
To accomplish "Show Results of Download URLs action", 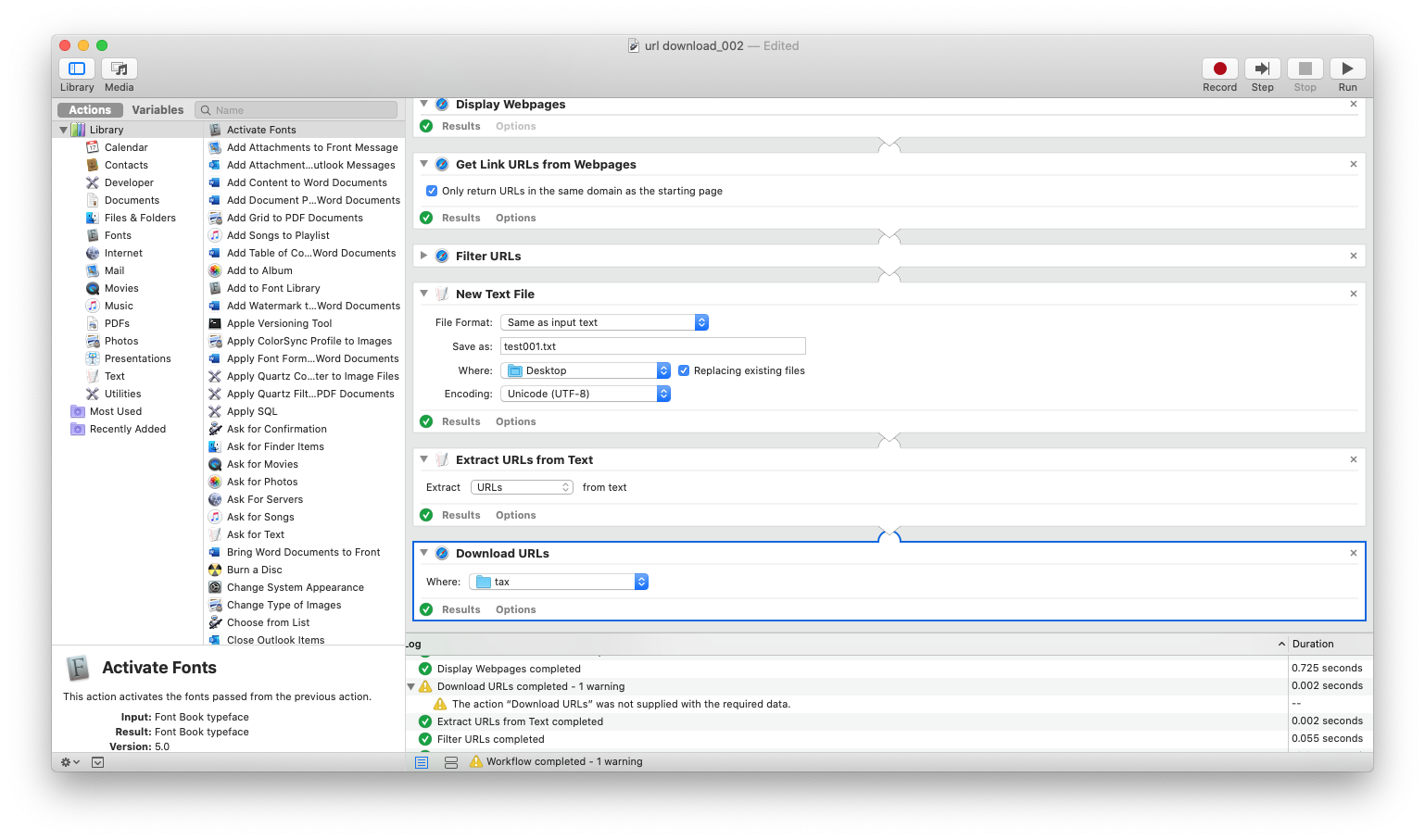I will click(x=460, y=609).
